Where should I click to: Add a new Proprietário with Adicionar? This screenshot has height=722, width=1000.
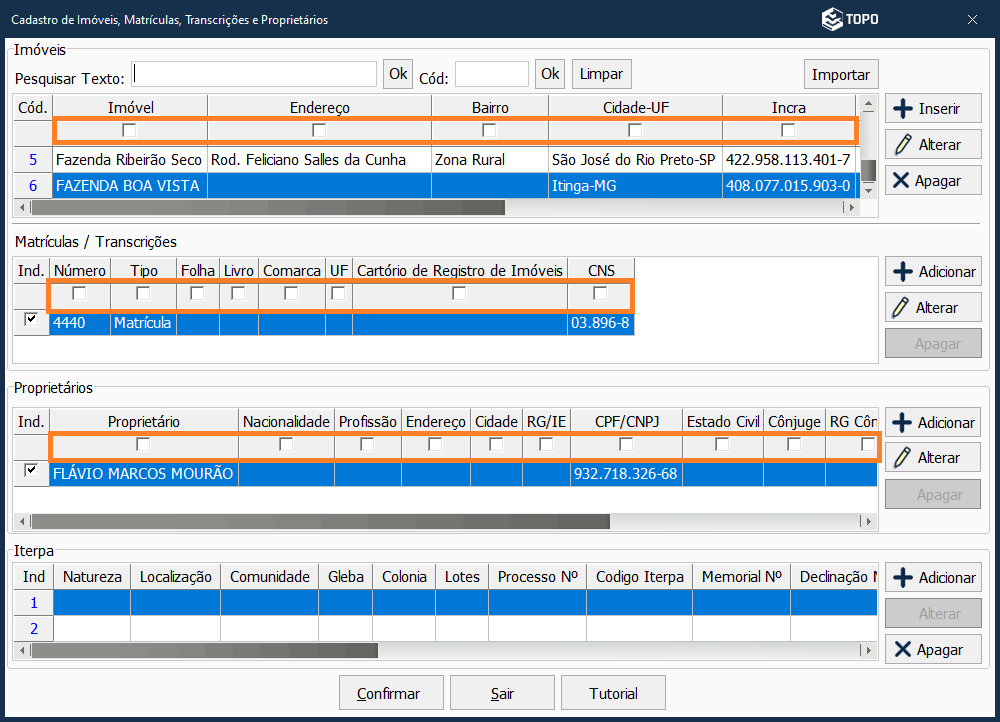coord(932,423)
